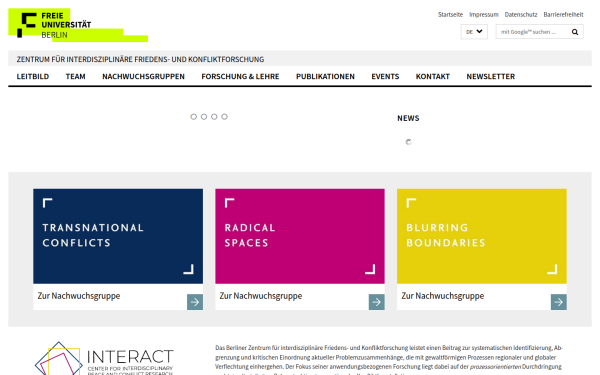This screenshot has width=600, height=375.
Task: Open Forschung & Lehre menu
Action: pyautogui.click(x=240, y=77)
